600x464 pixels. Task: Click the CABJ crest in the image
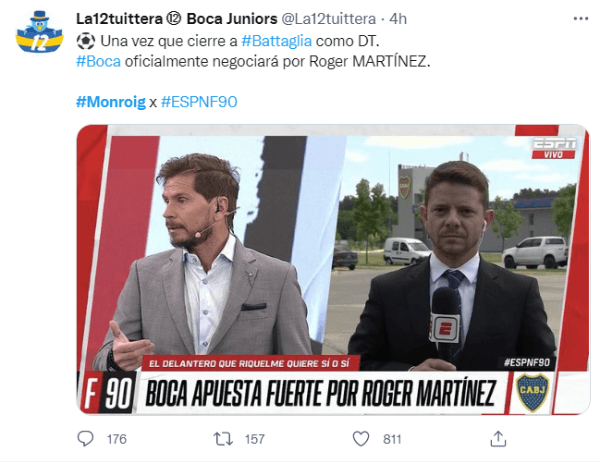(x=532, y=392)
